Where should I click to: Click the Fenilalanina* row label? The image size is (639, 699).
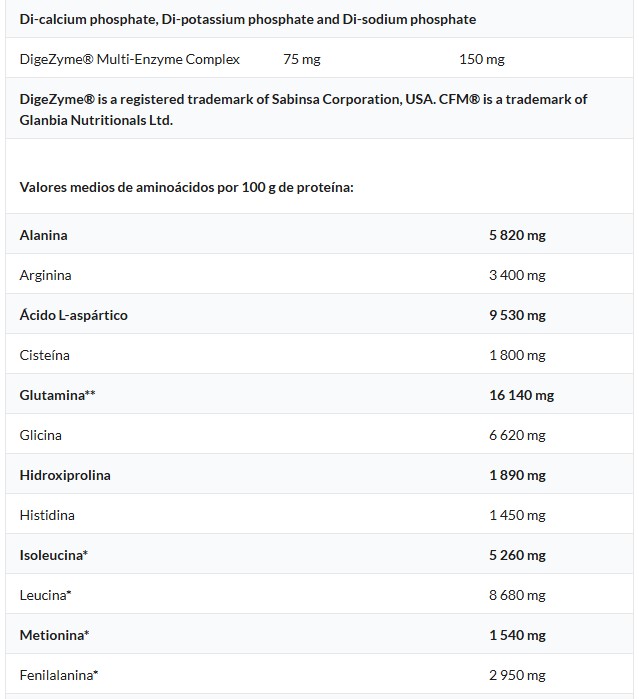pyautogui.click(x=59, y=675)
